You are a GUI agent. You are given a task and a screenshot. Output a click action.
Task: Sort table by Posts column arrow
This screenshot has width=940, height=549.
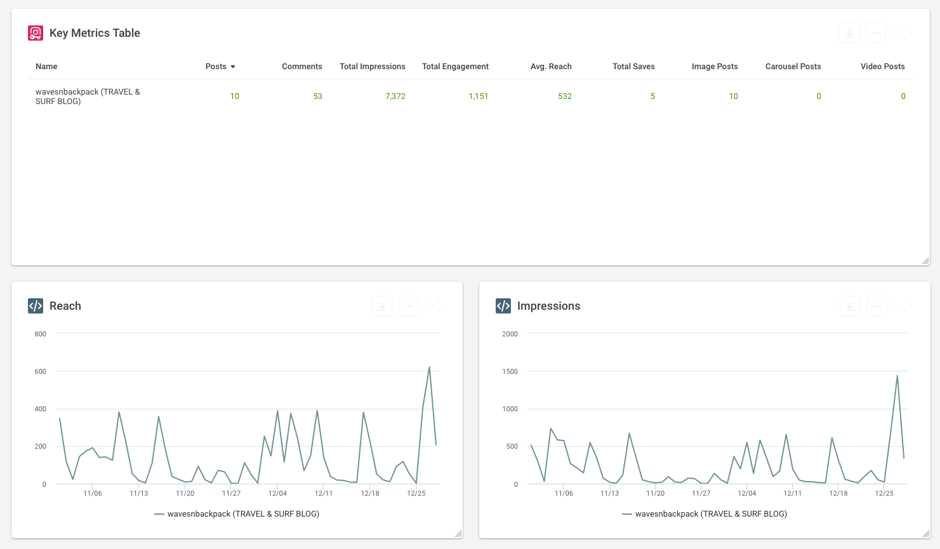[x=233, y=67]
